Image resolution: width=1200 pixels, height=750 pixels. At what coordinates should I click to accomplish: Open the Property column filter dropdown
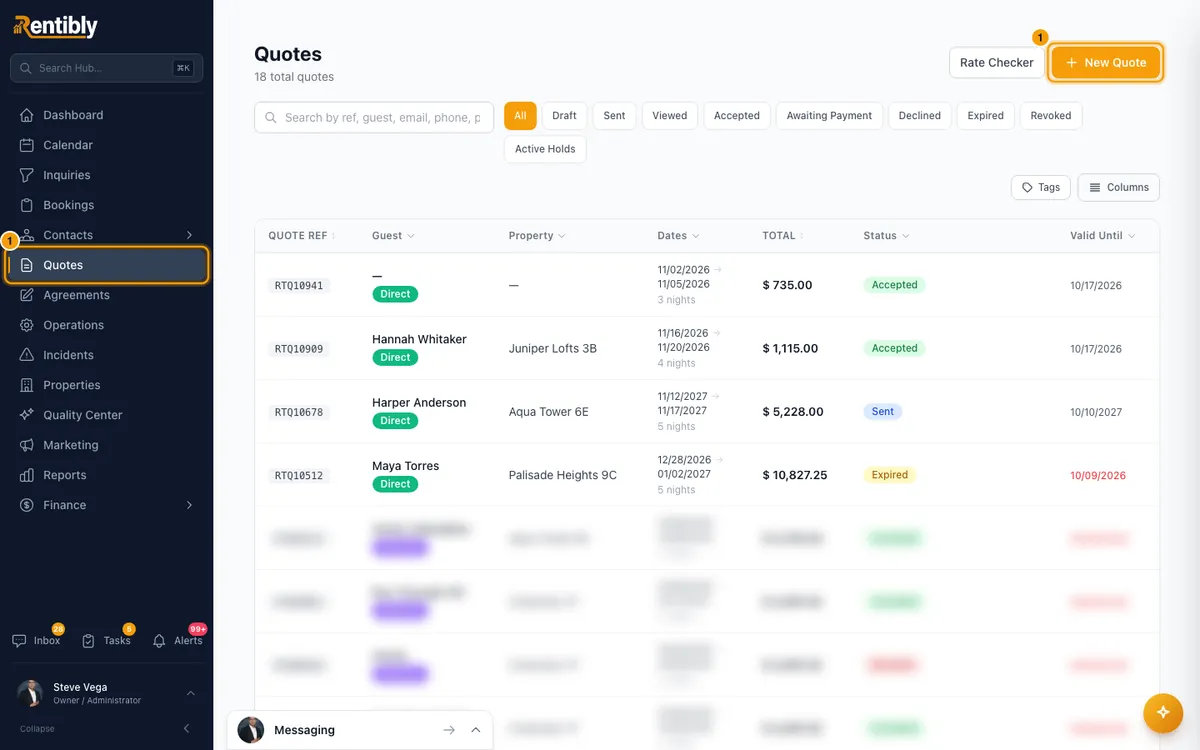(562, 236)
